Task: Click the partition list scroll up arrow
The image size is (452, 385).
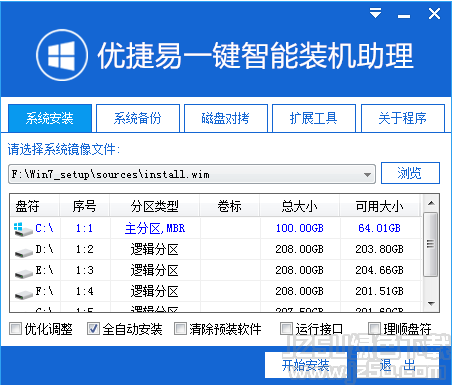Action: [431, 203]
